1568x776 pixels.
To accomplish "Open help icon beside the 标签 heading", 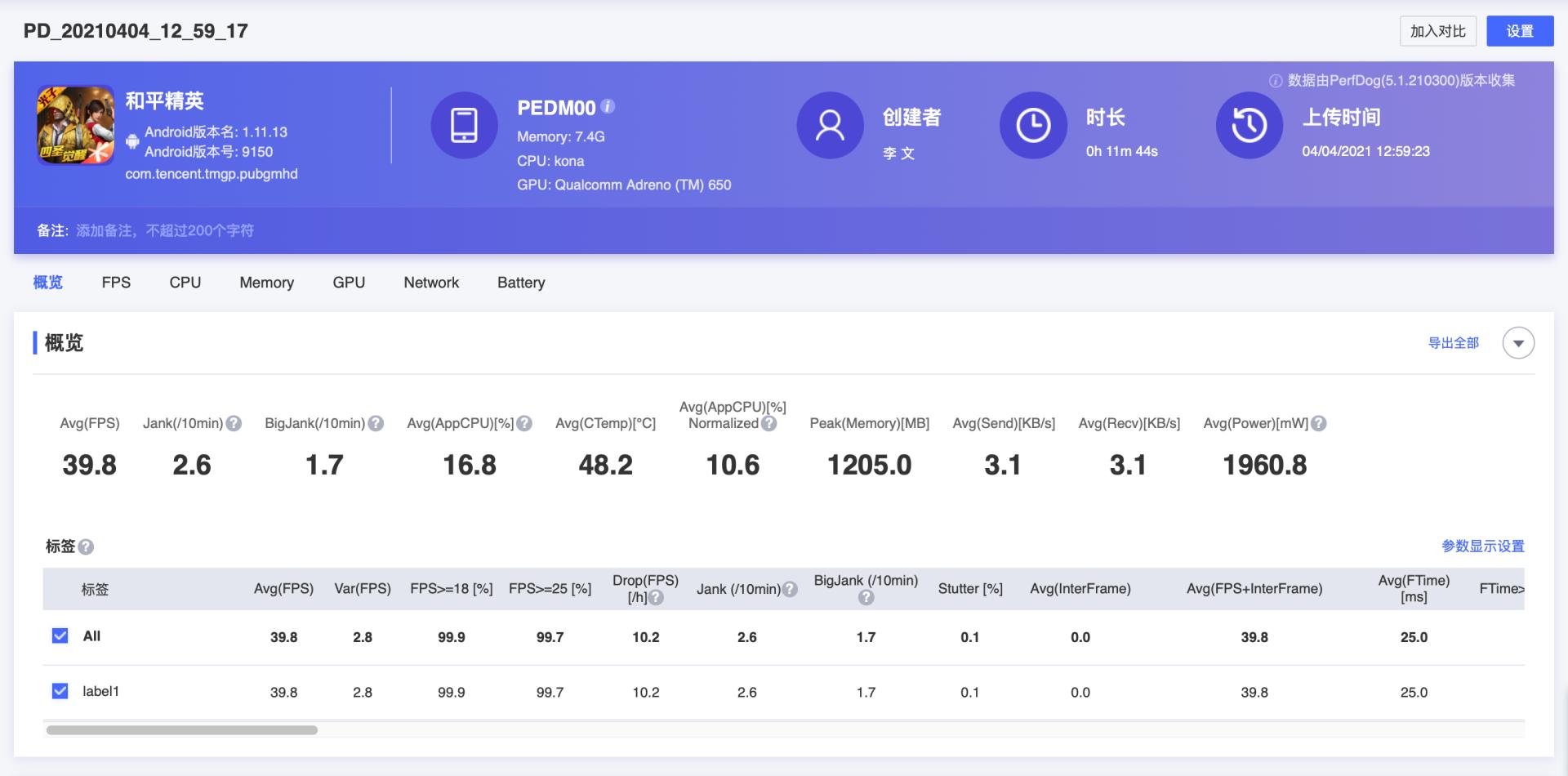I will [86, 546].
